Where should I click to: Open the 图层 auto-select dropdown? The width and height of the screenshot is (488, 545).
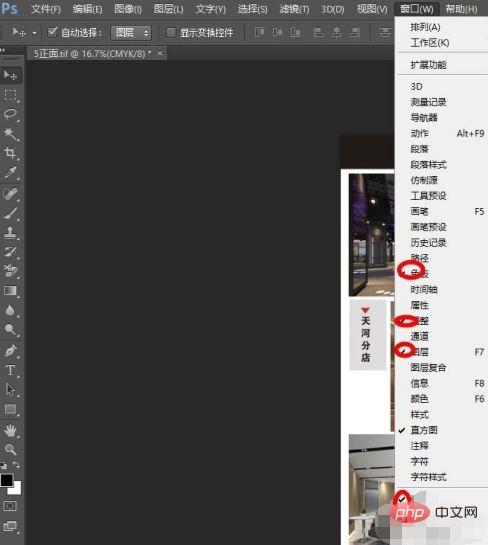click(x=131, y=33)
